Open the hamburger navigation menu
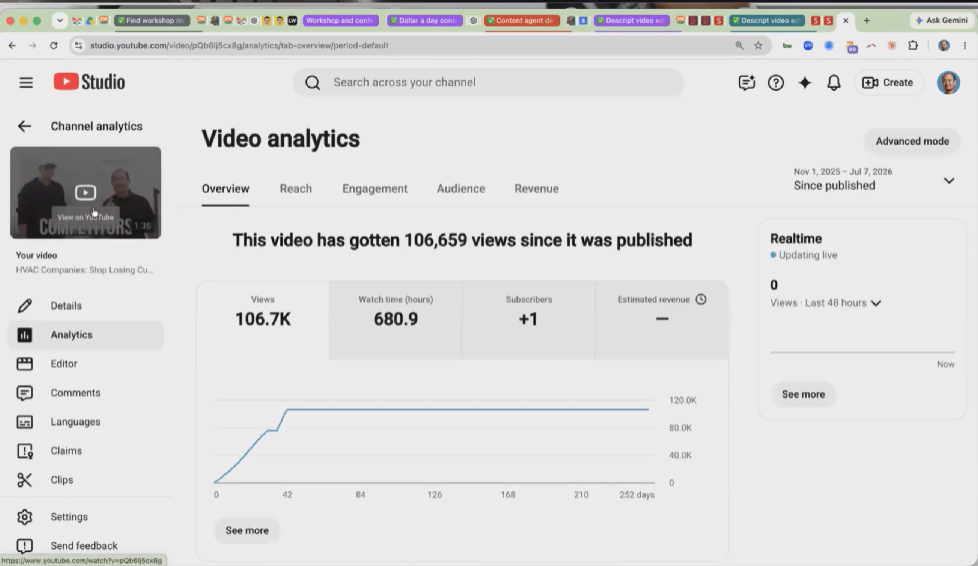Screen dimensions: 978x566 pyautogui.click(x=26, y=82)
